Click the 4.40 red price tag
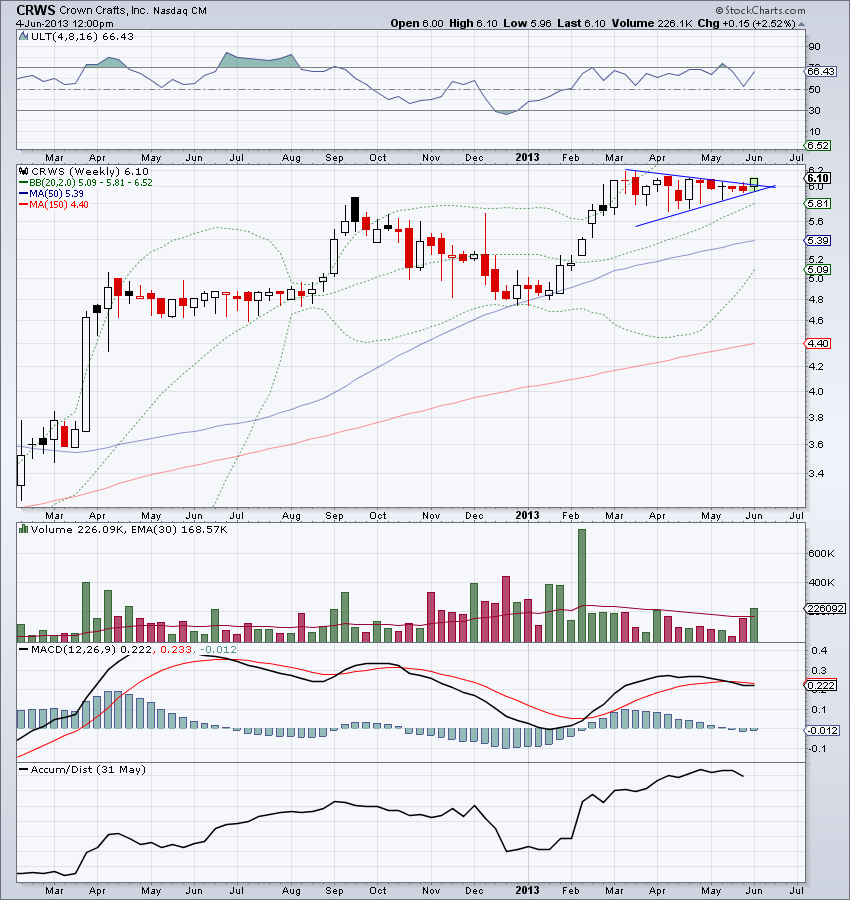The height and width of the screenshot is (900, 850). [818, 343]
